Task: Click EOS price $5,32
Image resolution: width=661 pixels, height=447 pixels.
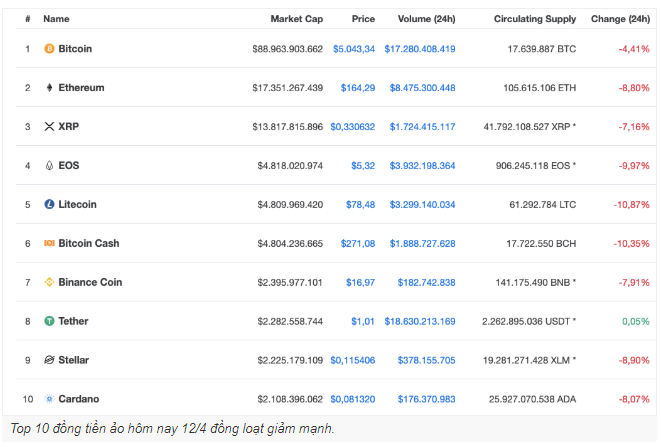Action: tap(363, 166)
